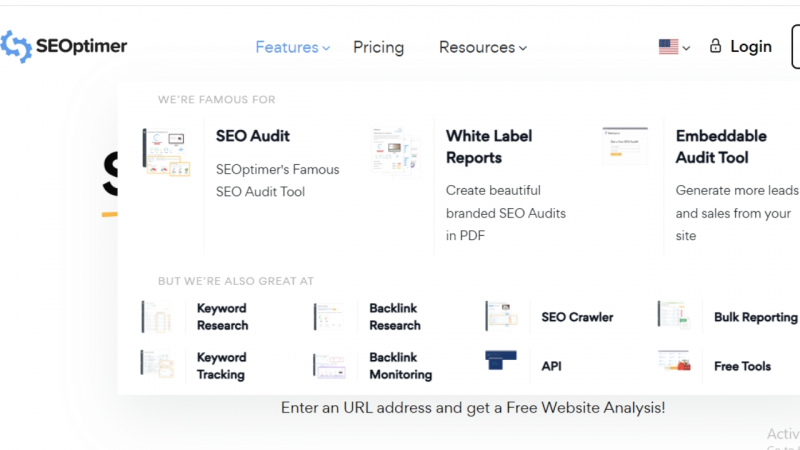Click the SEOptimer gear logo icon
Screen dimensions: 800x450
[16, 46]
